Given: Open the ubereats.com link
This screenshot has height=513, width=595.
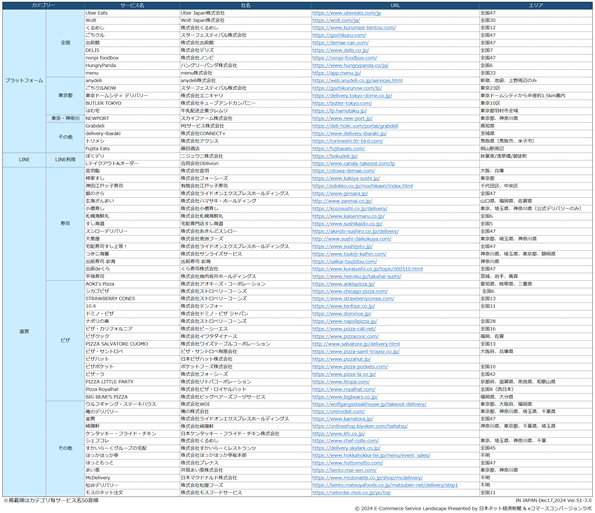Looking at the screenshot, I should coord(346,13).
